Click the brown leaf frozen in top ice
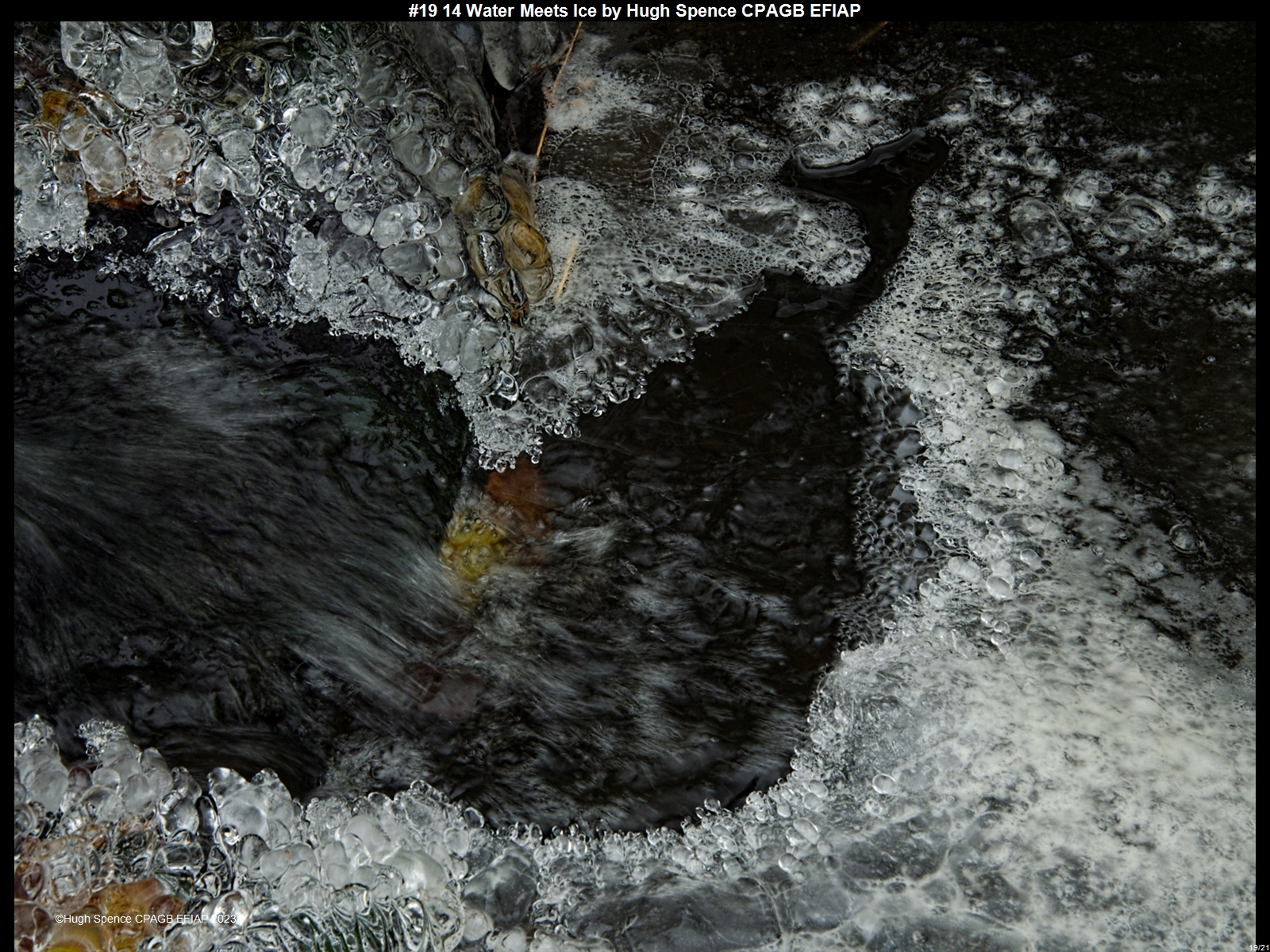1270x952 pixels. 508,238
